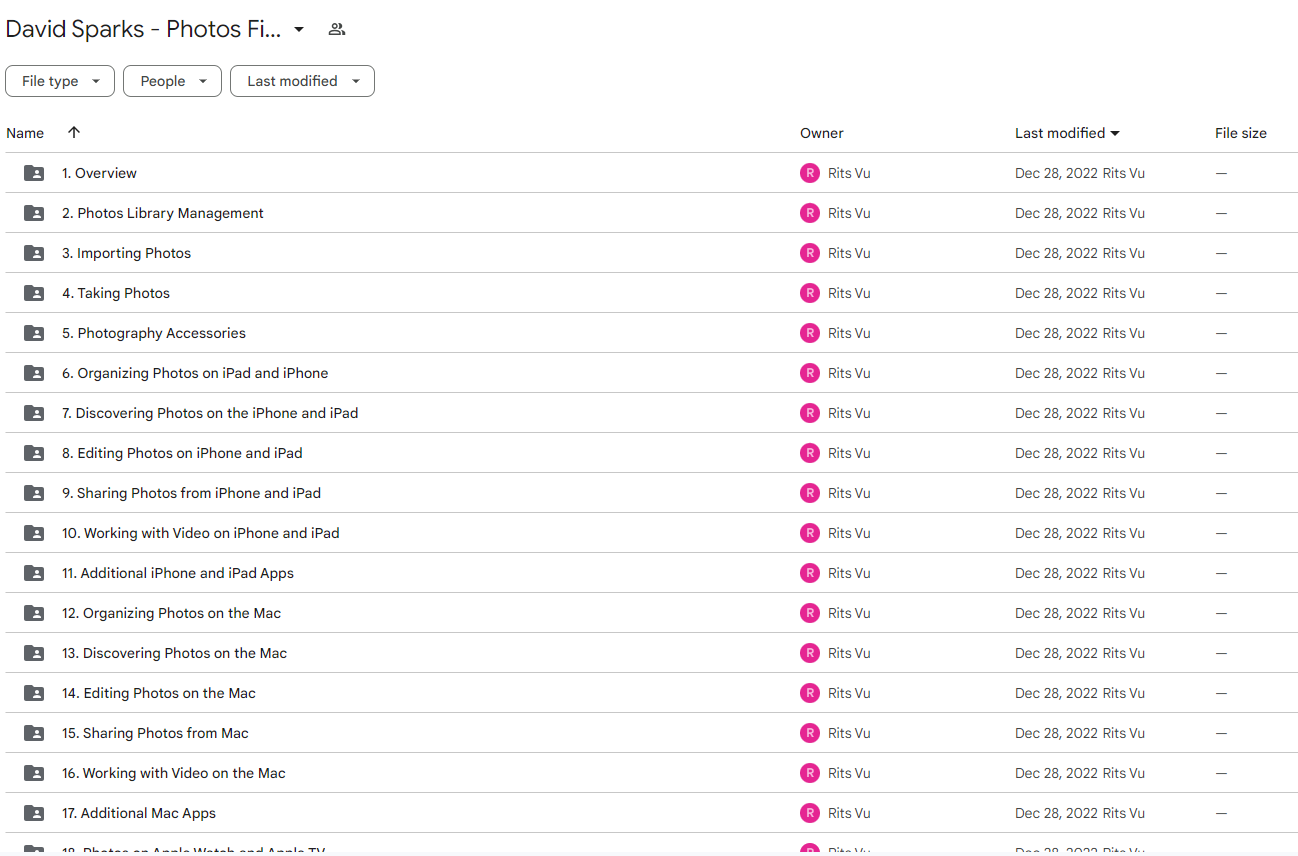Select the shared folder icon for 1. Overview

pyautogui.click(x=34, y=173)
